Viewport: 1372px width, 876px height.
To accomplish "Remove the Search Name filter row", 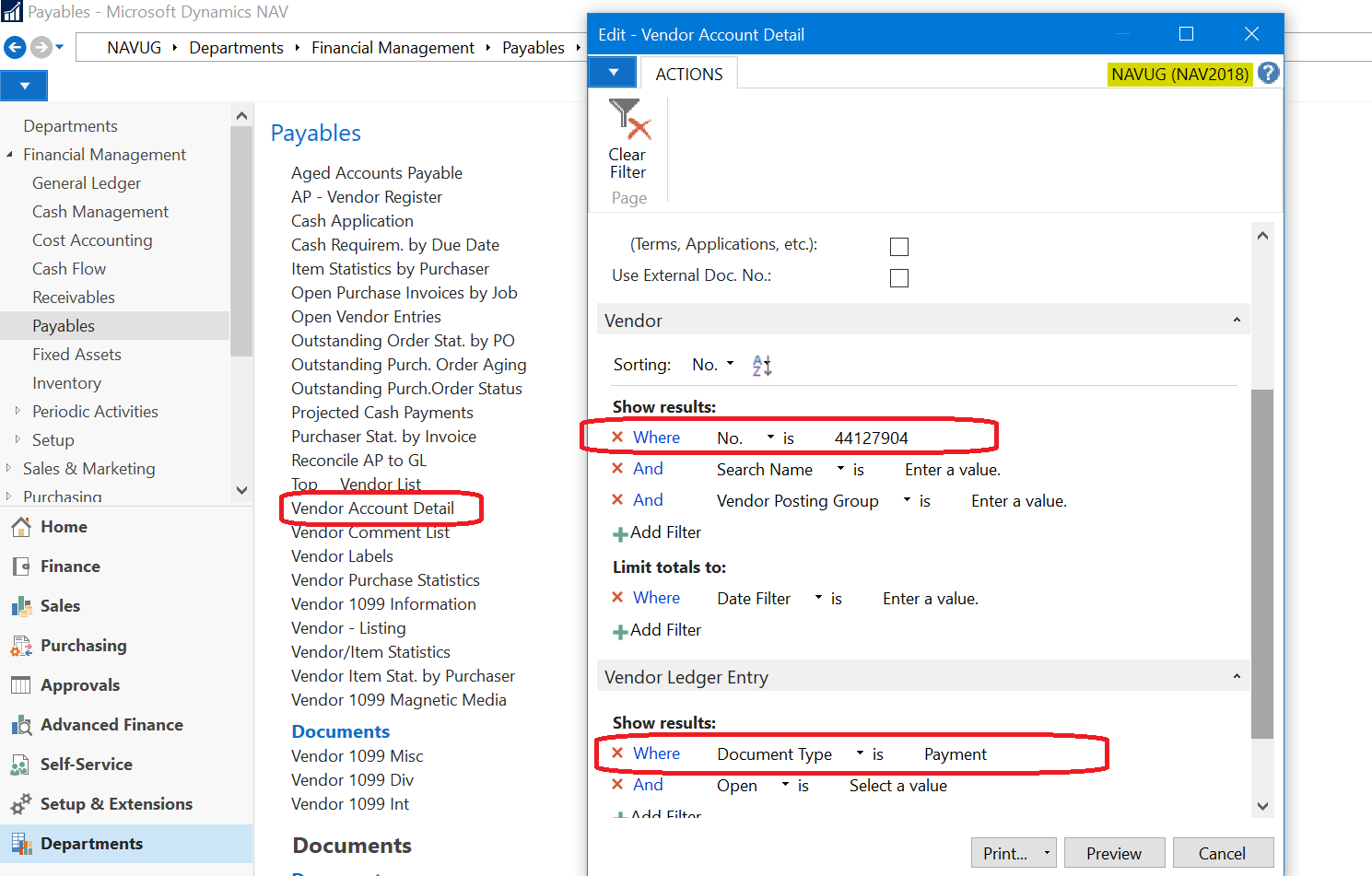I will (617, 469).
